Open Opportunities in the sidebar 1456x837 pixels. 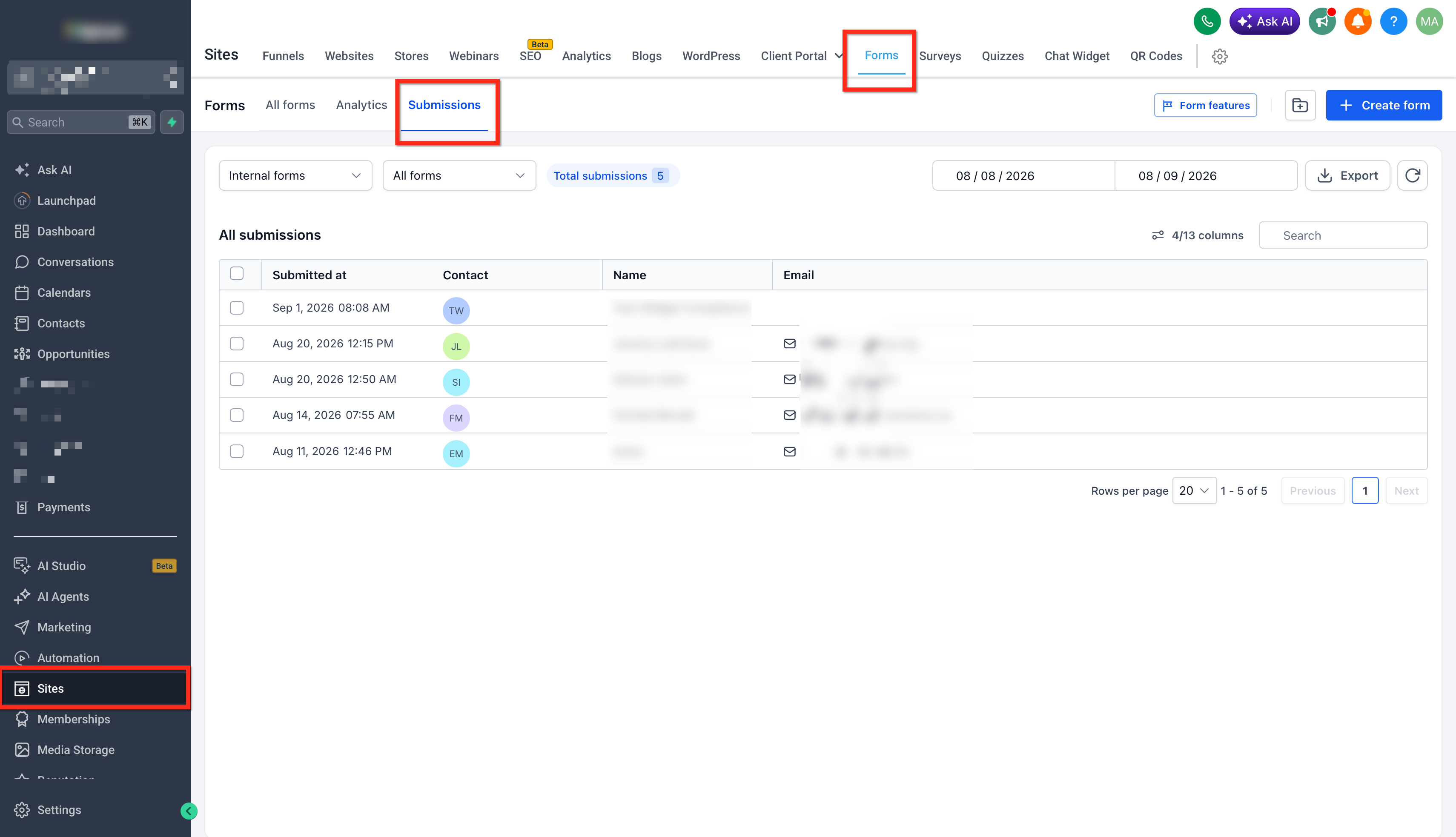click(x=73, y=353)
